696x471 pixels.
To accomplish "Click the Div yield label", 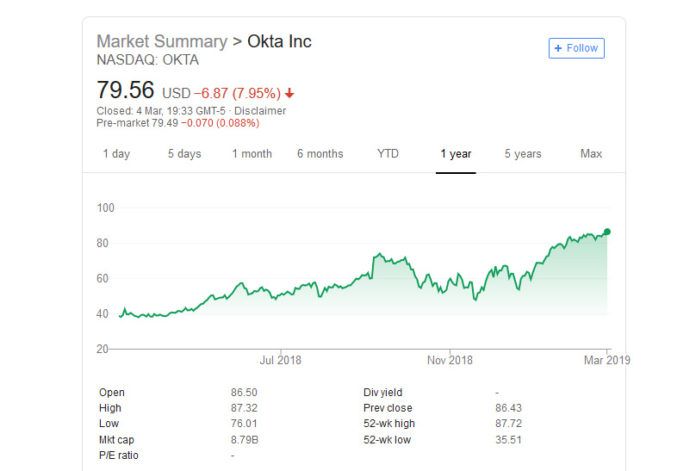I will tap(383, 392).
